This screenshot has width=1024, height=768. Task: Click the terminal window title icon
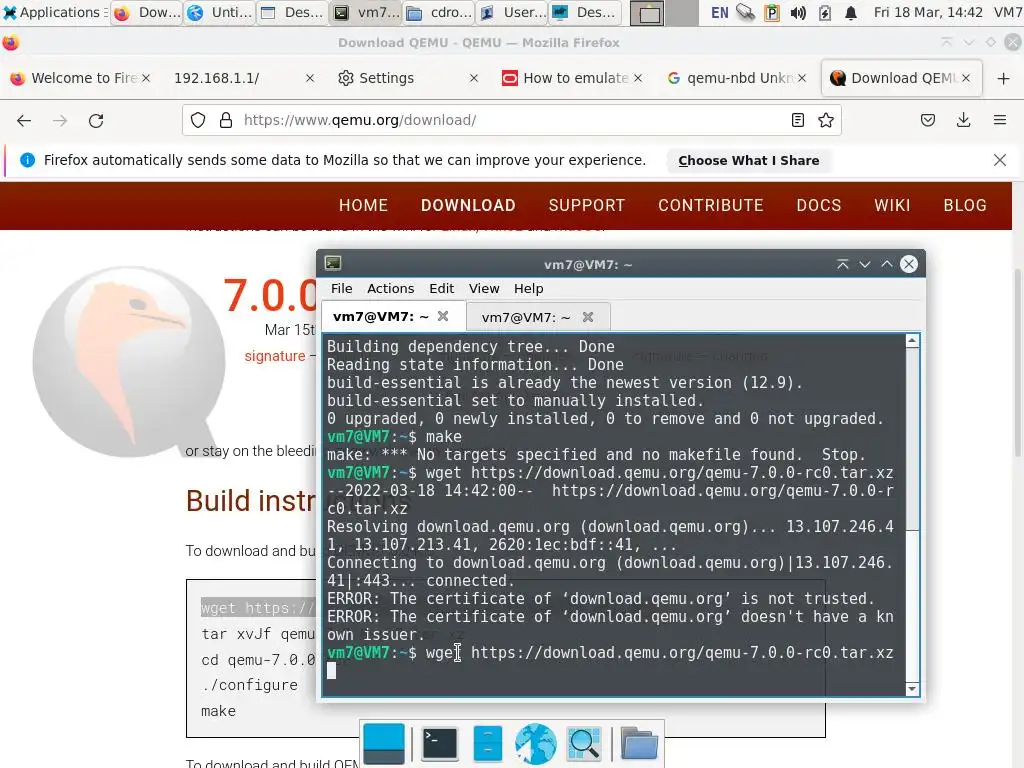point(333,263)
